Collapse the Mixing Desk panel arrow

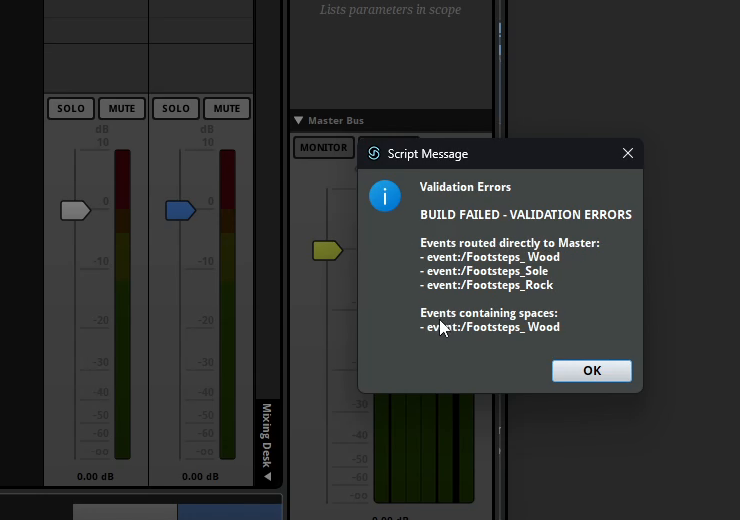tap(268, 477)
